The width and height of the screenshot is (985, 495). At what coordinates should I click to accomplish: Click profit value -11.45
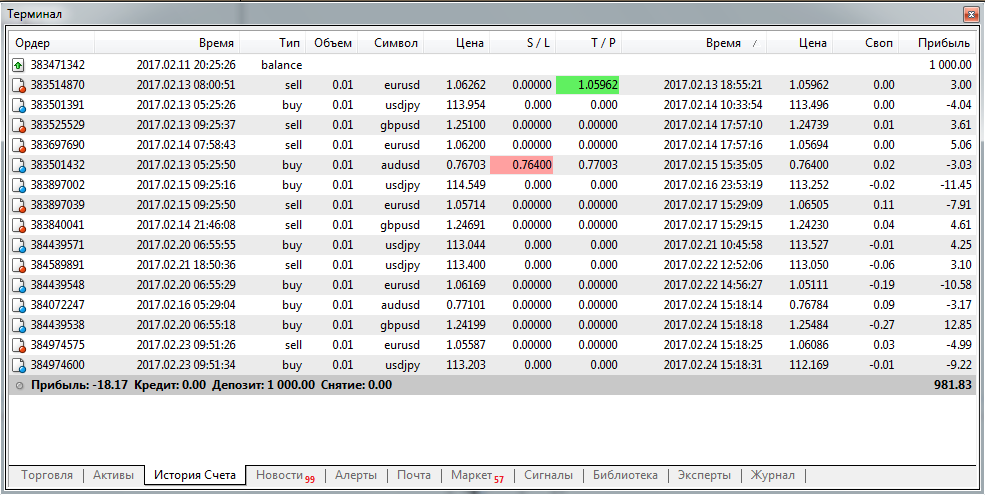pos(957,185)
